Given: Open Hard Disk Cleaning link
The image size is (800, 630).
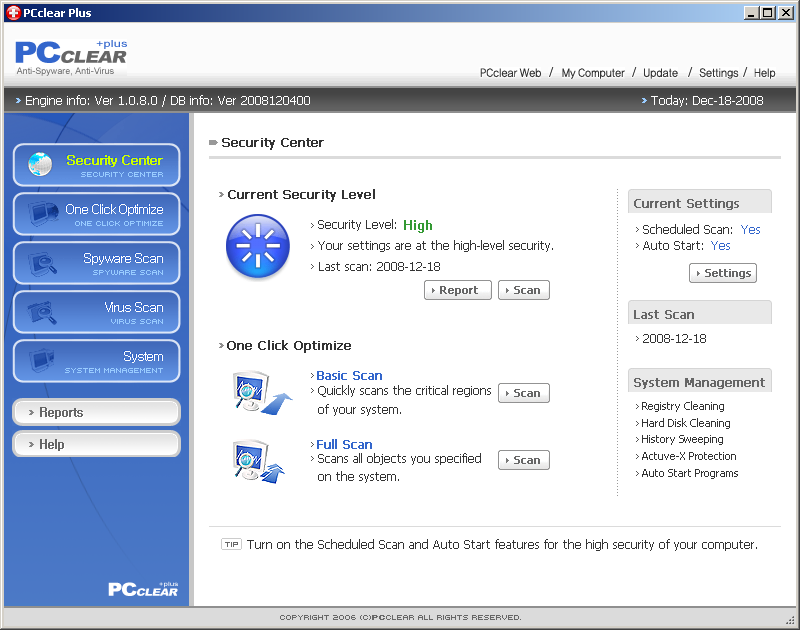Looking at the screenshot, I should [x=686, y=423].
